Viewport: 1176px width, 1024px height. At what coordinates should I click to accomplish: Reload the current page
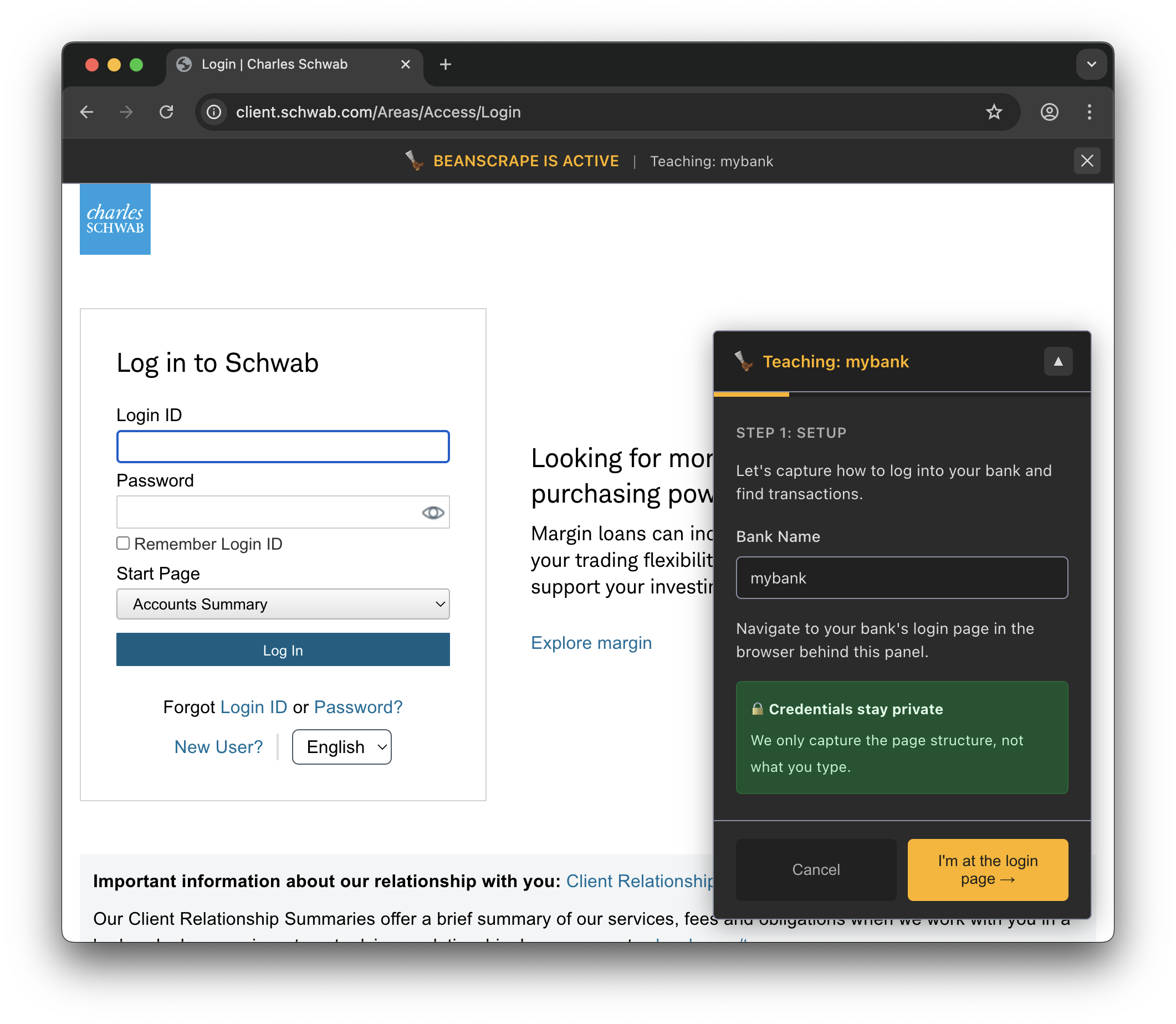[166, 112]
